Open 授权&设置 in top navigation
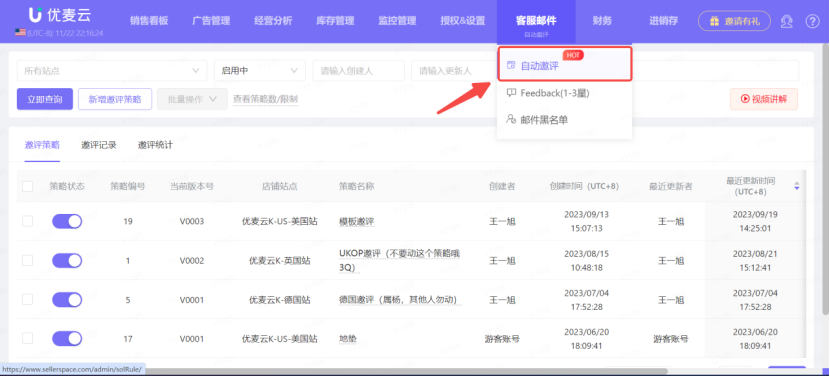Screen dimensions: 830x376 point(463,21)
